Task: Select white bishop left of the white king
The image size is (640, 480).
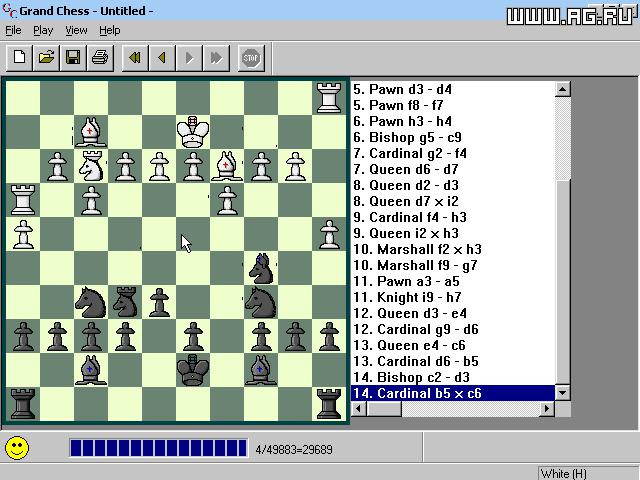Action: [91, 131]
